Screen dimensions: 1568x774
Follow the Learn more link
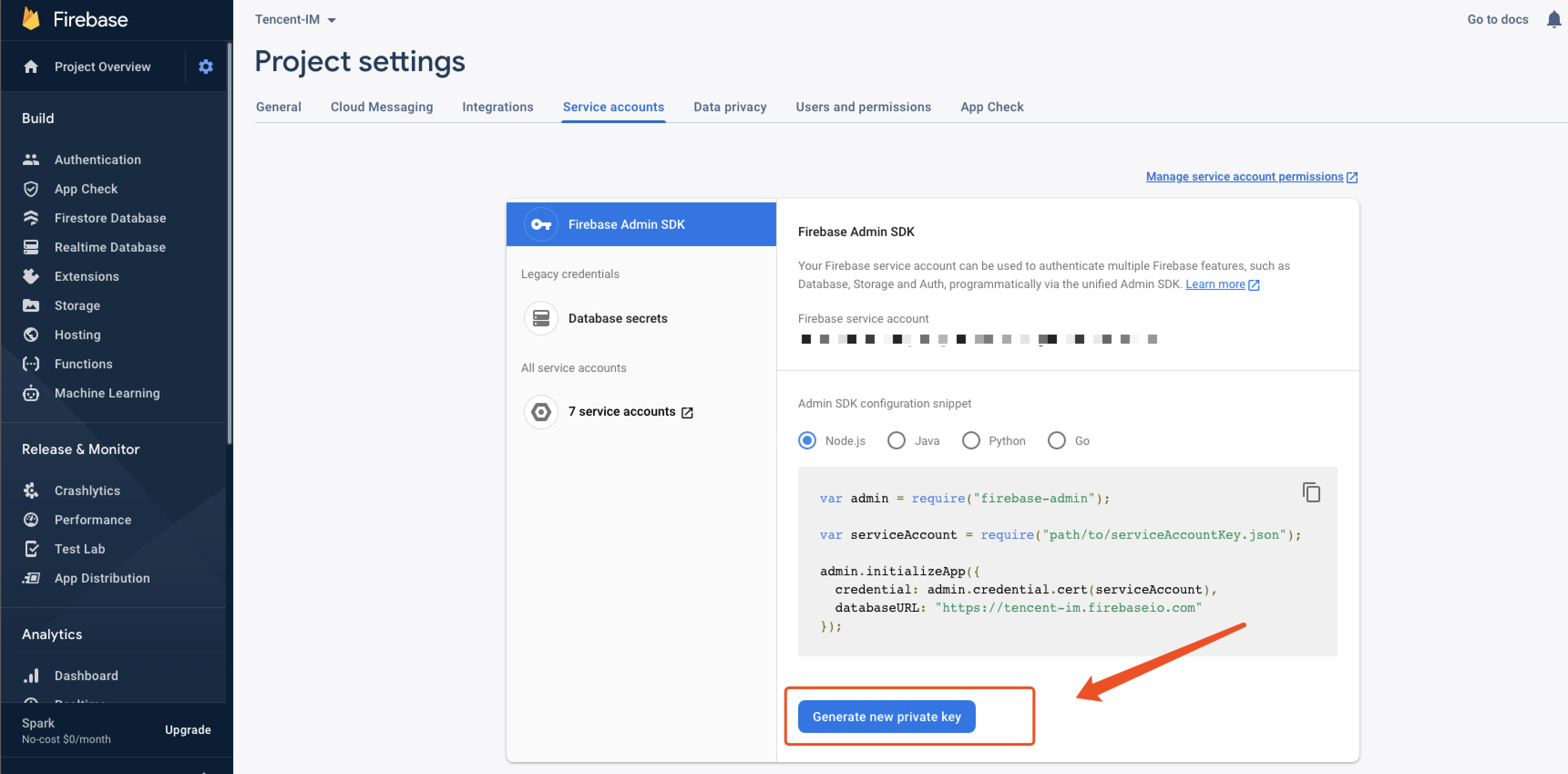click(1215, 284)
